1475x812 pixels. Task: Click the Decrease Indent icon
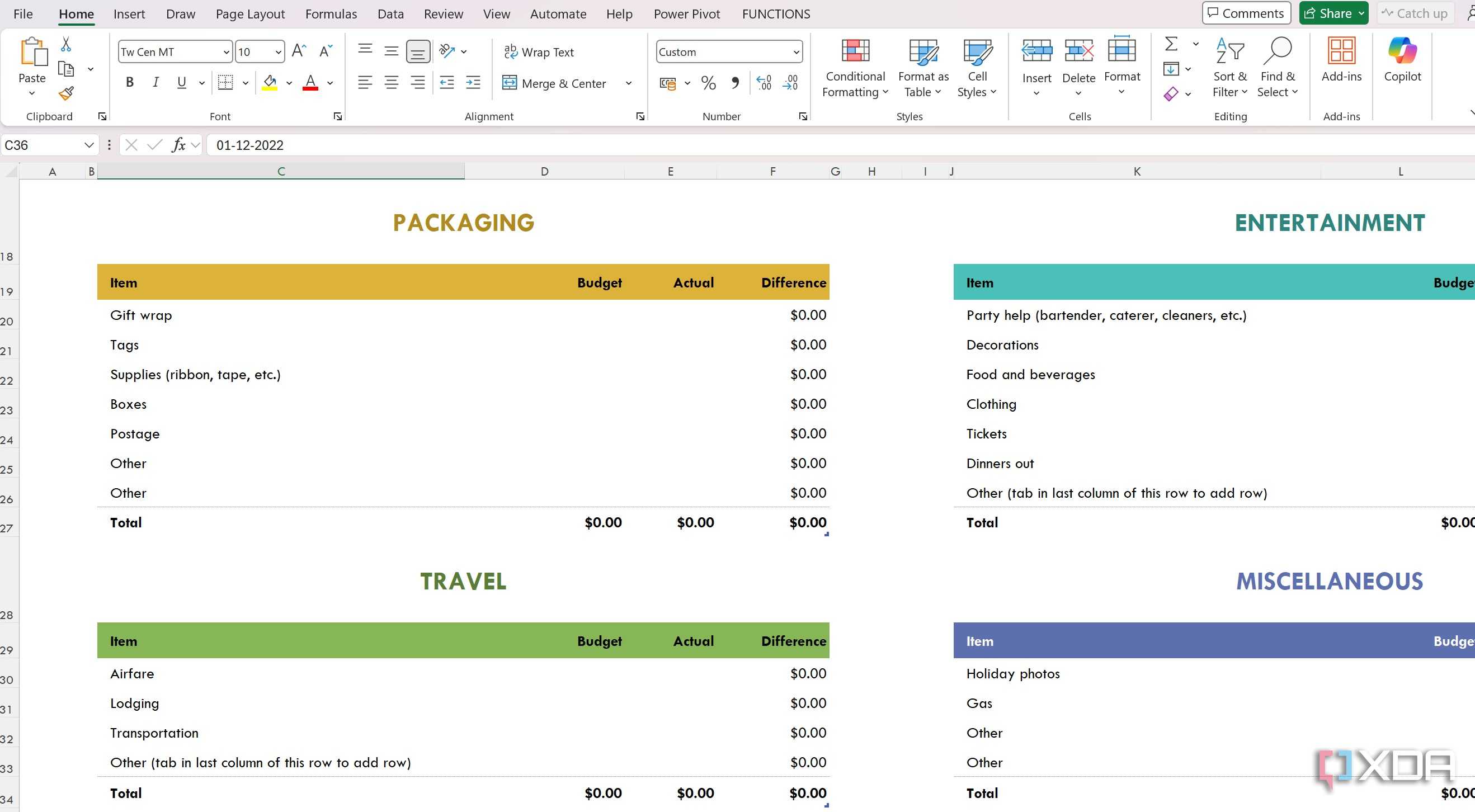click(x=446, y=83)
